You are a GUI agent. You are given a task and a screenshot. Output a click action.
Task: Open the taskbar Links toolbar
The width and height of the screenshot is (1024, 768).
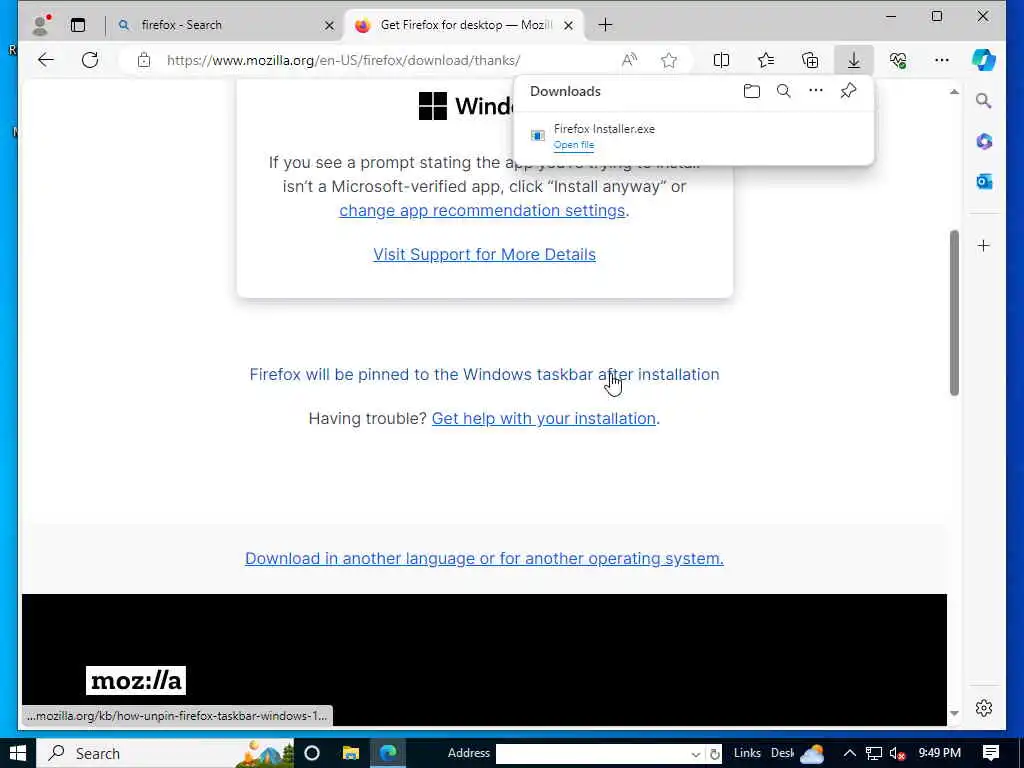[747, 753]
